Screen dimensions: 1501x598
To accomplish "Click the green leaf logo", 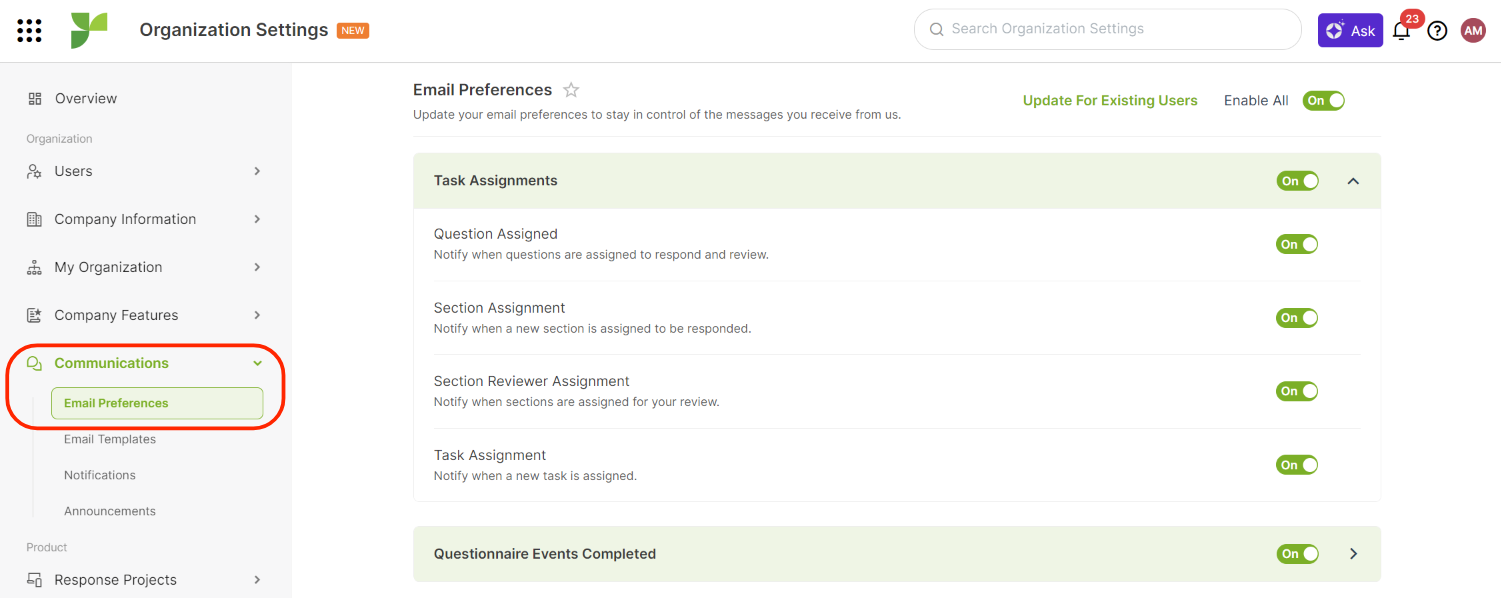I will tap(88, 30).
